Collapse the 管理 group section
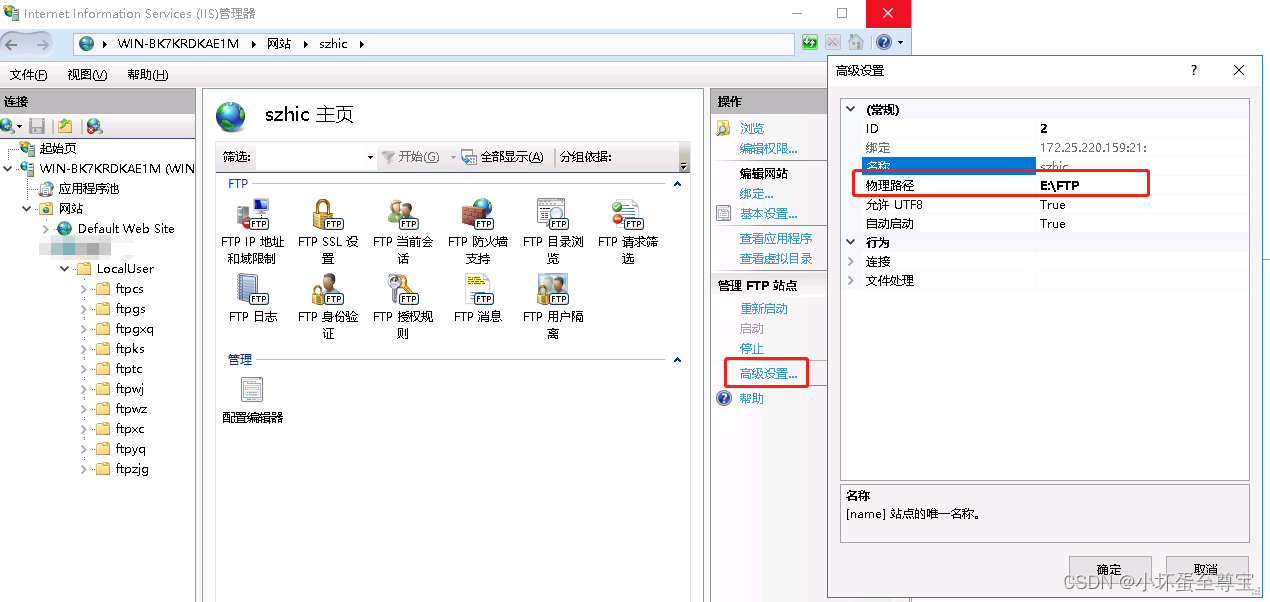1270x602 pixels. pos(677,359)
